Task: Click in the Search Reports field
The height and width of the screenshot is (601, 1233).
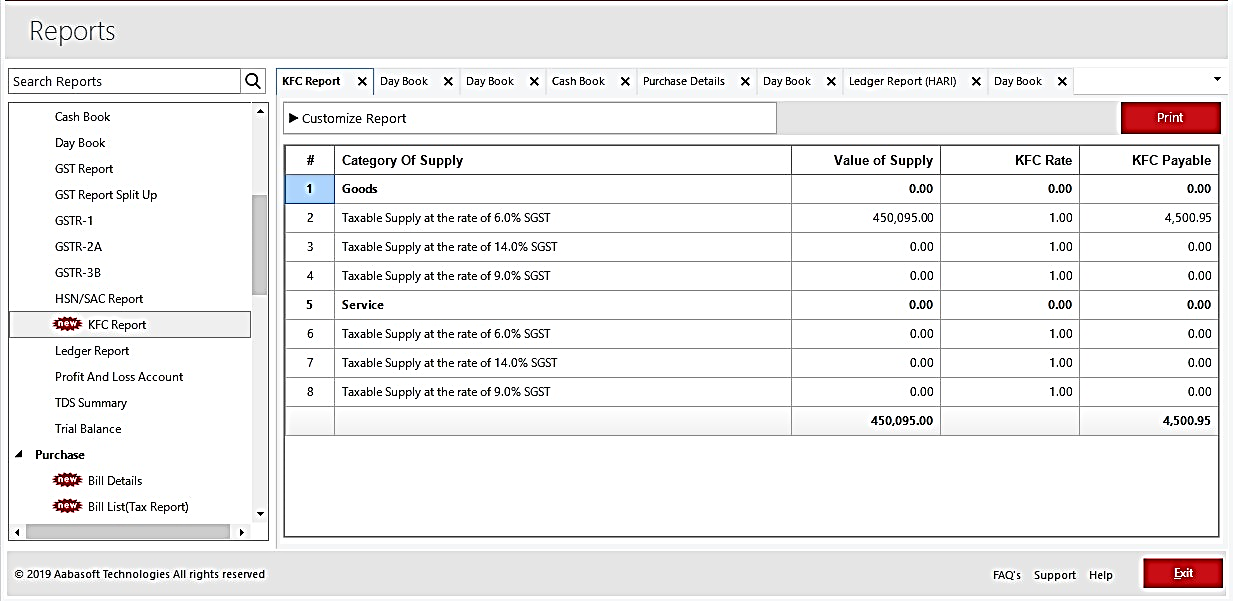Action: click(124, 82)
